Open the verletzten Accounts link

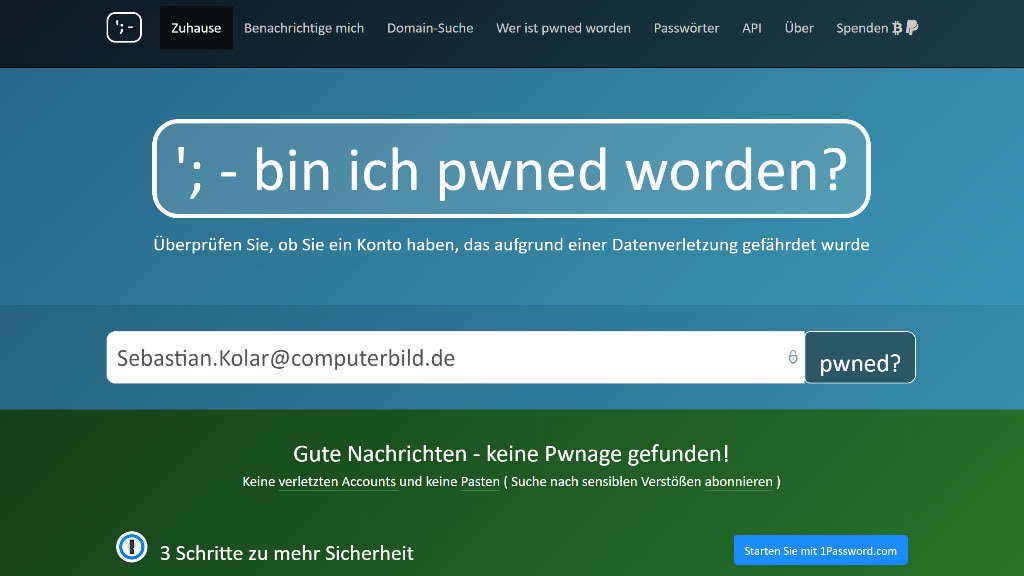click(x=337, y=481)
